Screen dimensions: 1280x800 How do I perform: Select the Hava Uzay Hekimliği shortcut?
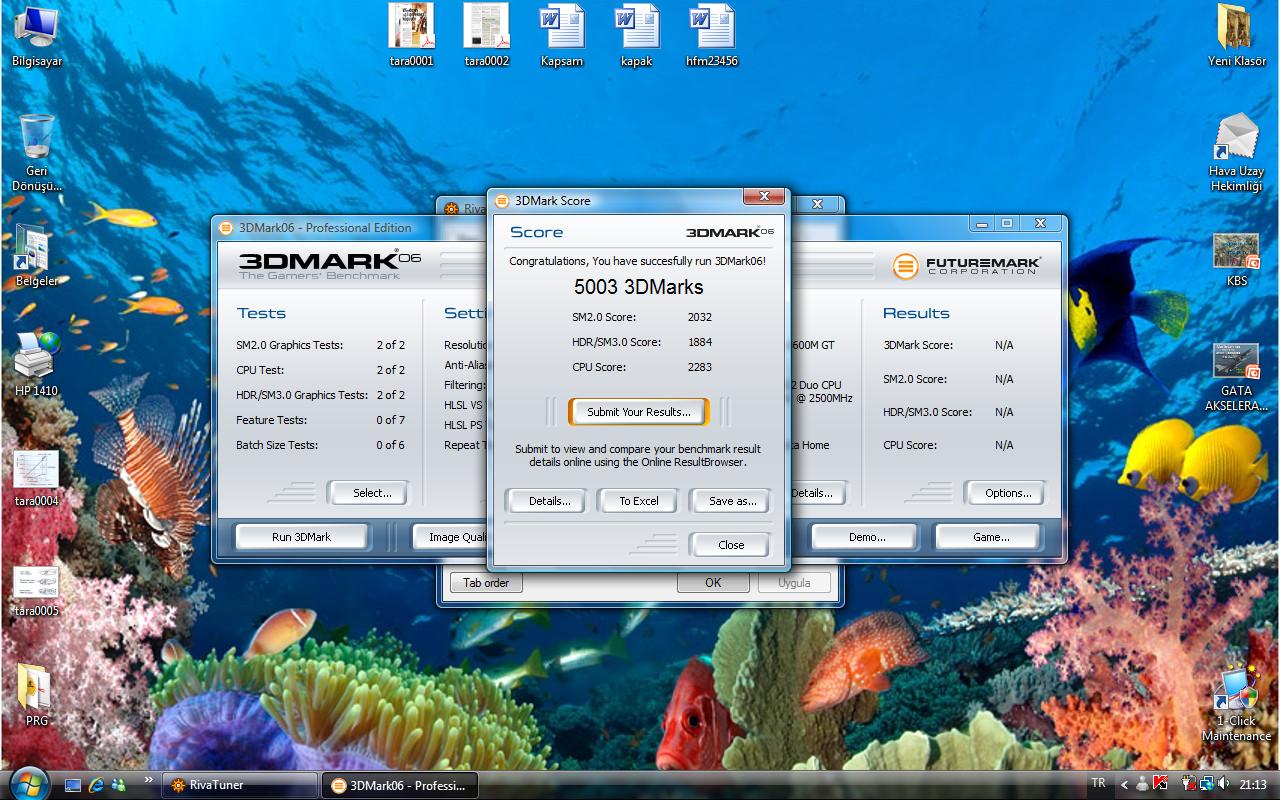coord(1237,152)
